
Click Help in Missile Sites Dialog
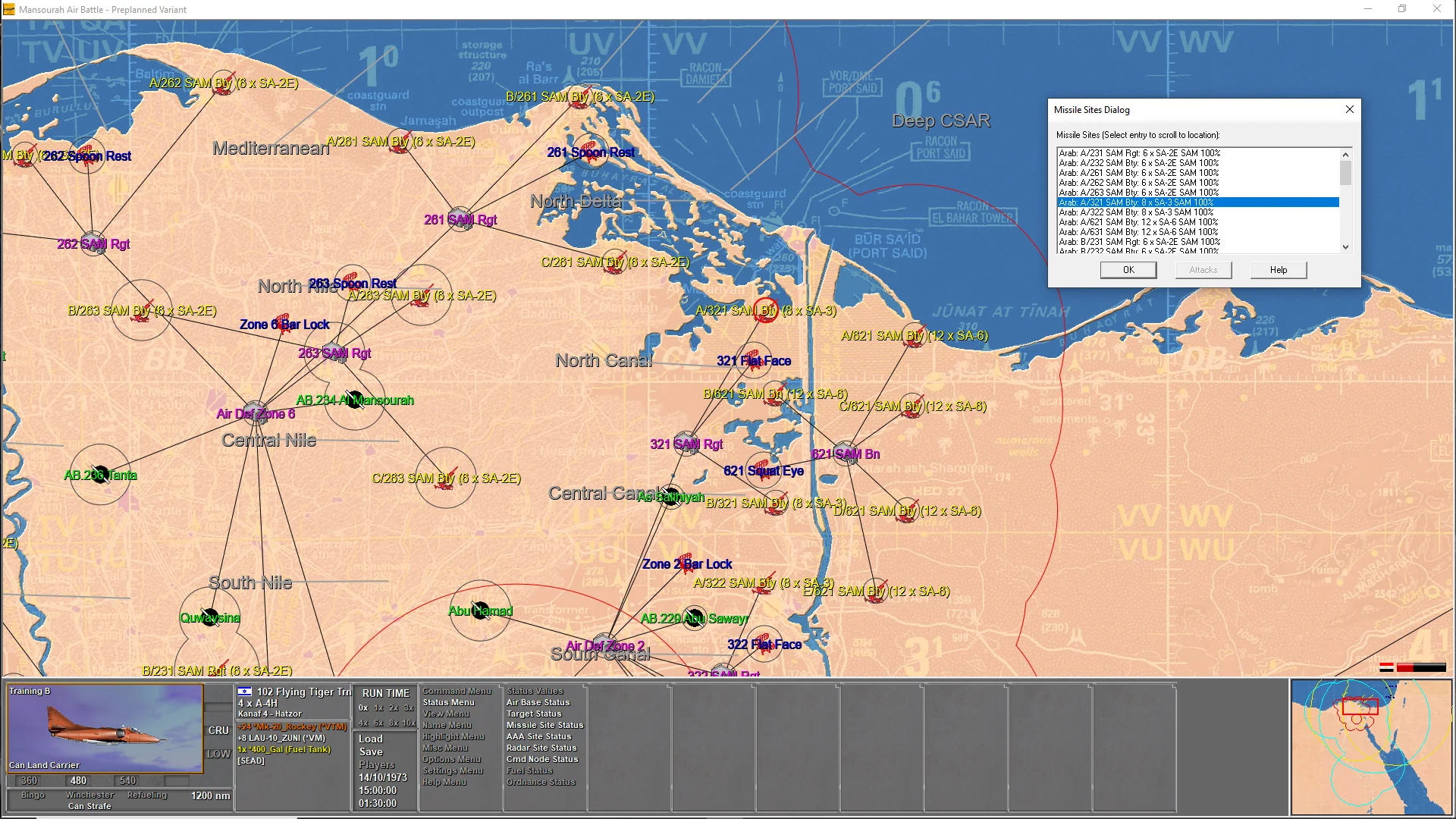1279,270
